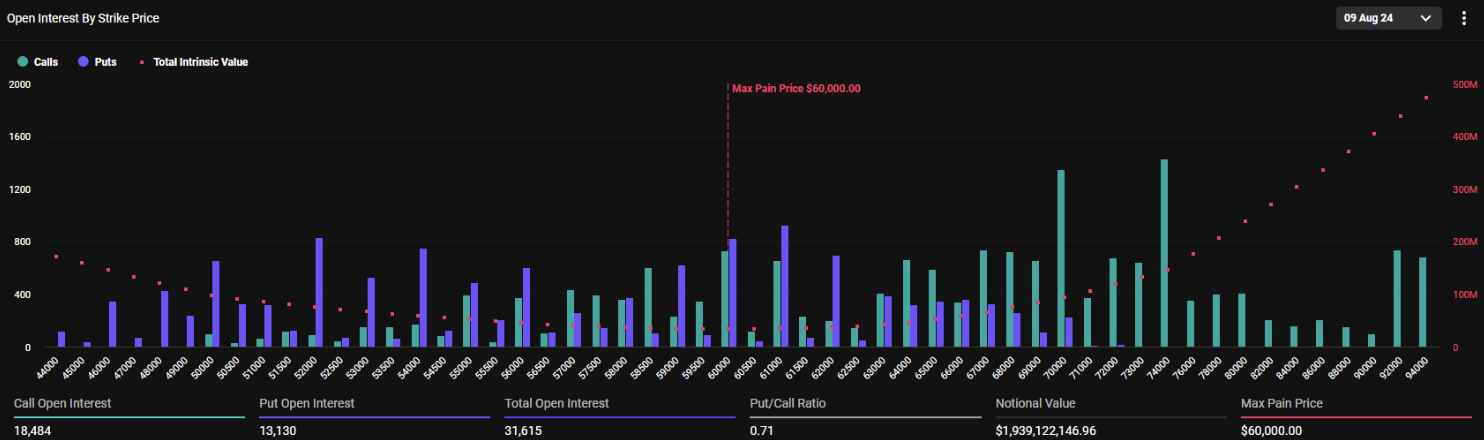
Task: Open the 09 Aug 24 expiry dropdown
Action: (1388, 18)
